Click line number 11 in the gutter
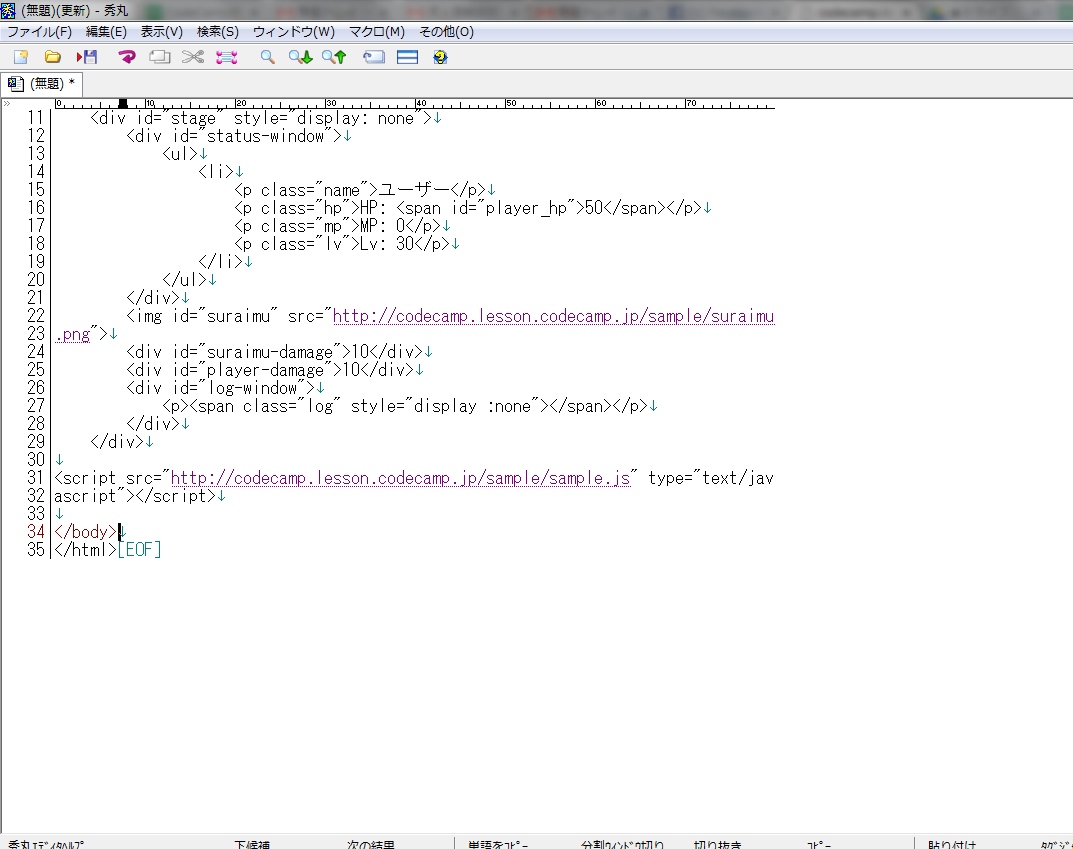The height and width of the screenshot is (849, 1073). point(36,118)
